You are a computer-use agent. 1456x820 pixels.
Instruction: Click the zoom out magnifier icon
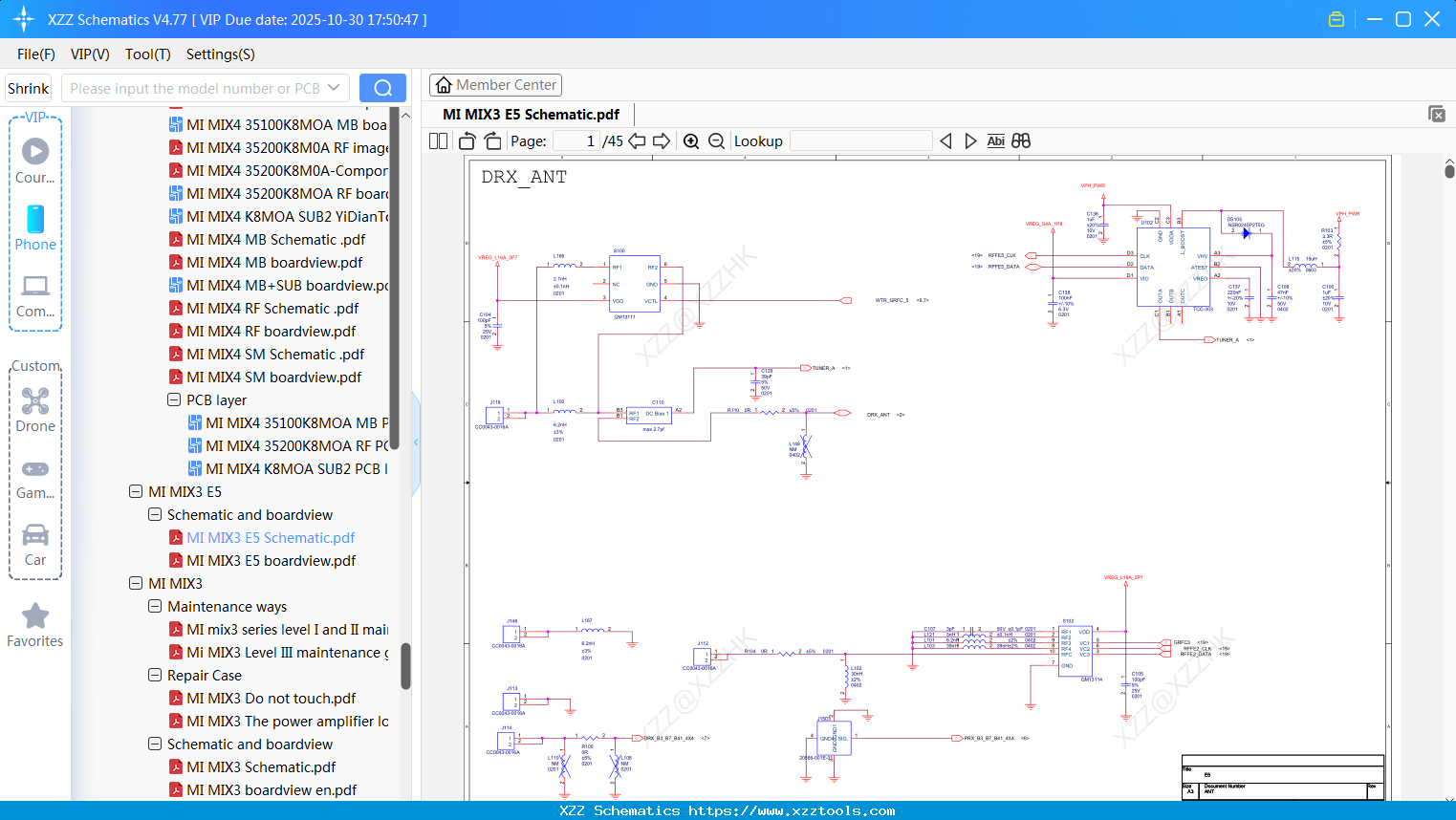point(716,141)
